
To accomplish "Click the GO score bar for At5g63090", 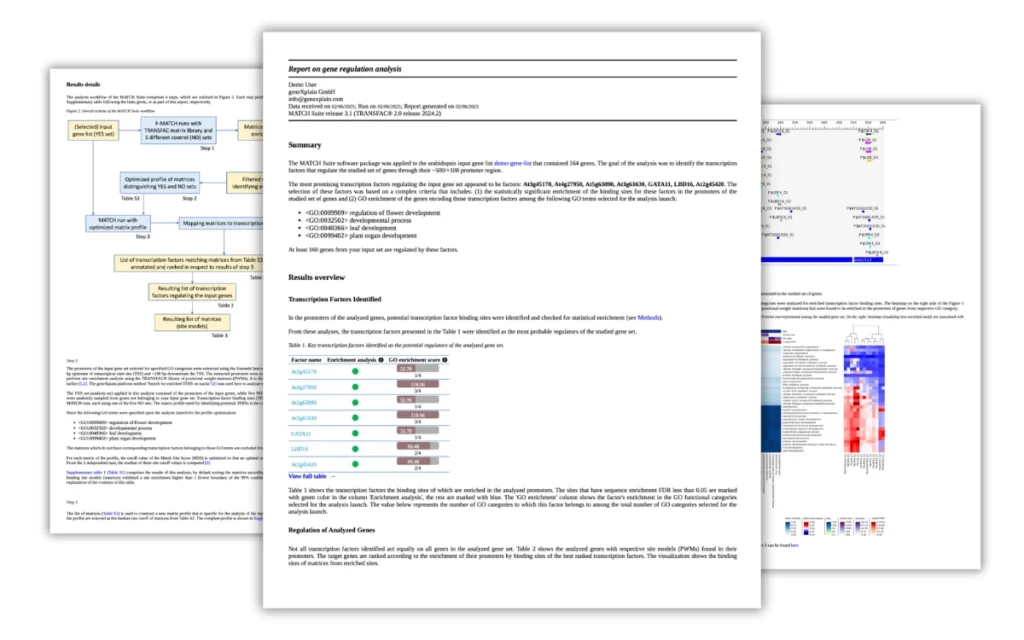I will 418,400.
